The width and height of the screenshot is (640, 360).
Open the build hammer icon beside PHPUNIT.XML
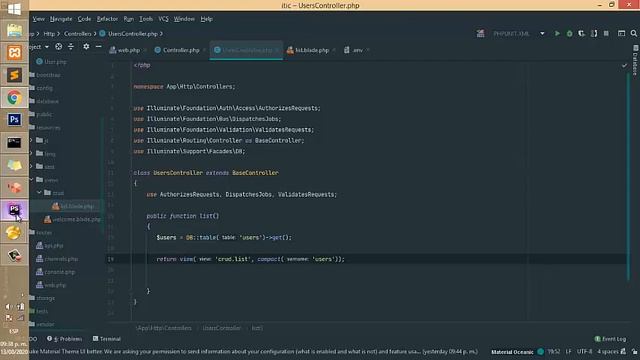click(x=480, y=33)
